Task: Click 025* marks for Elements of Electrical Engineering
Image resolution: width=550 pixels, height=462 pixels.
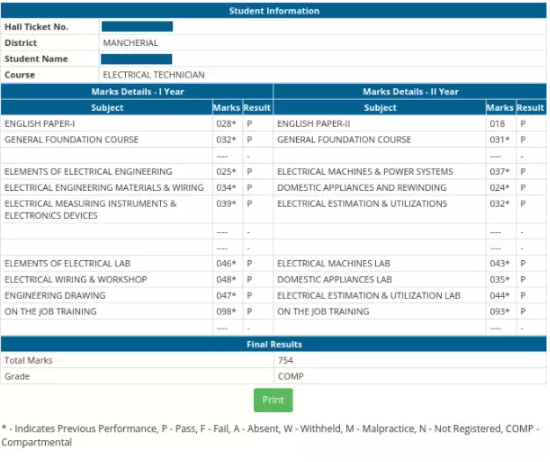Action: point(226,172)
